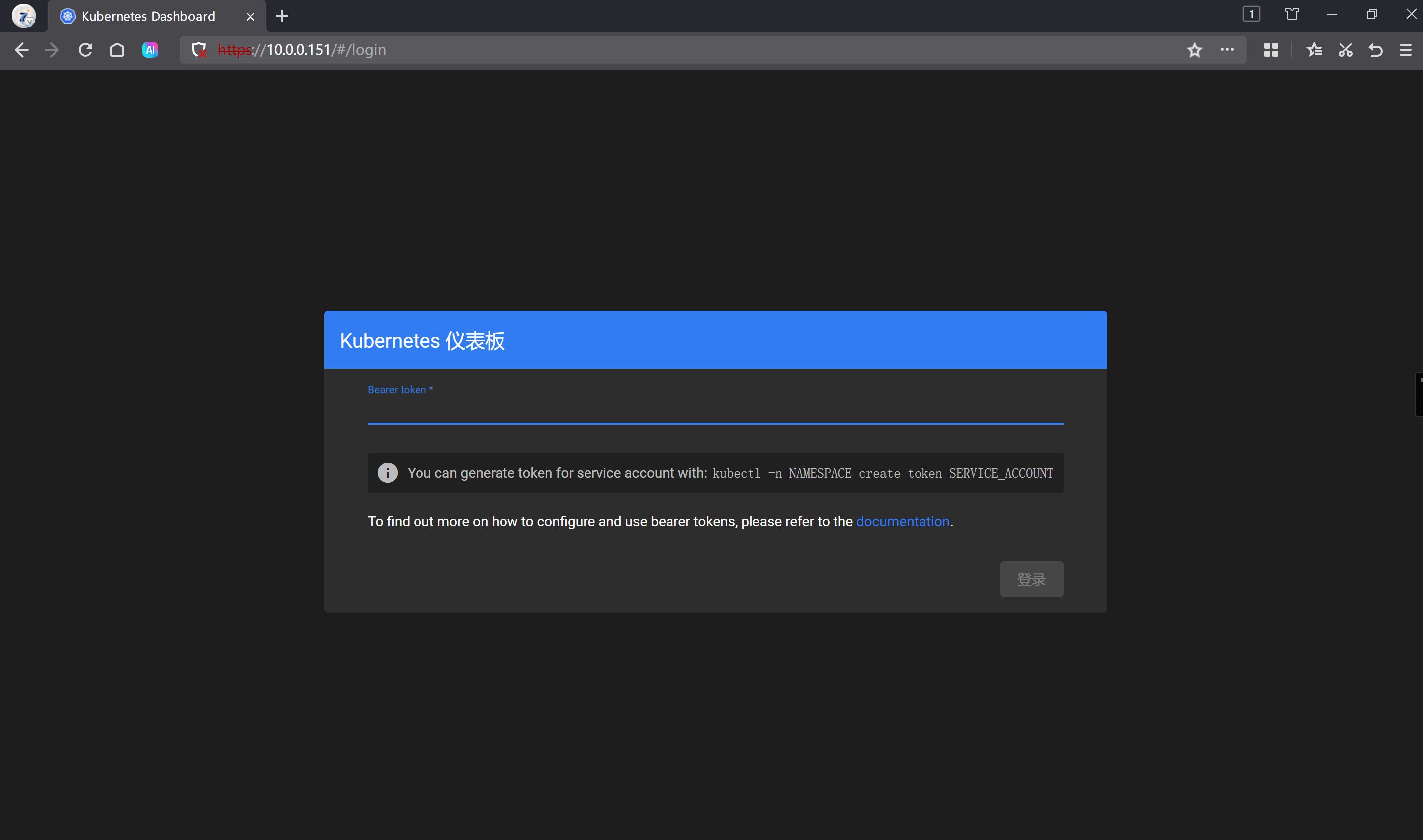Viewport: 1423px width, 840px height.
Task: Click the browser back arrow
Action: pyautogui.click(x=21, y=50)
